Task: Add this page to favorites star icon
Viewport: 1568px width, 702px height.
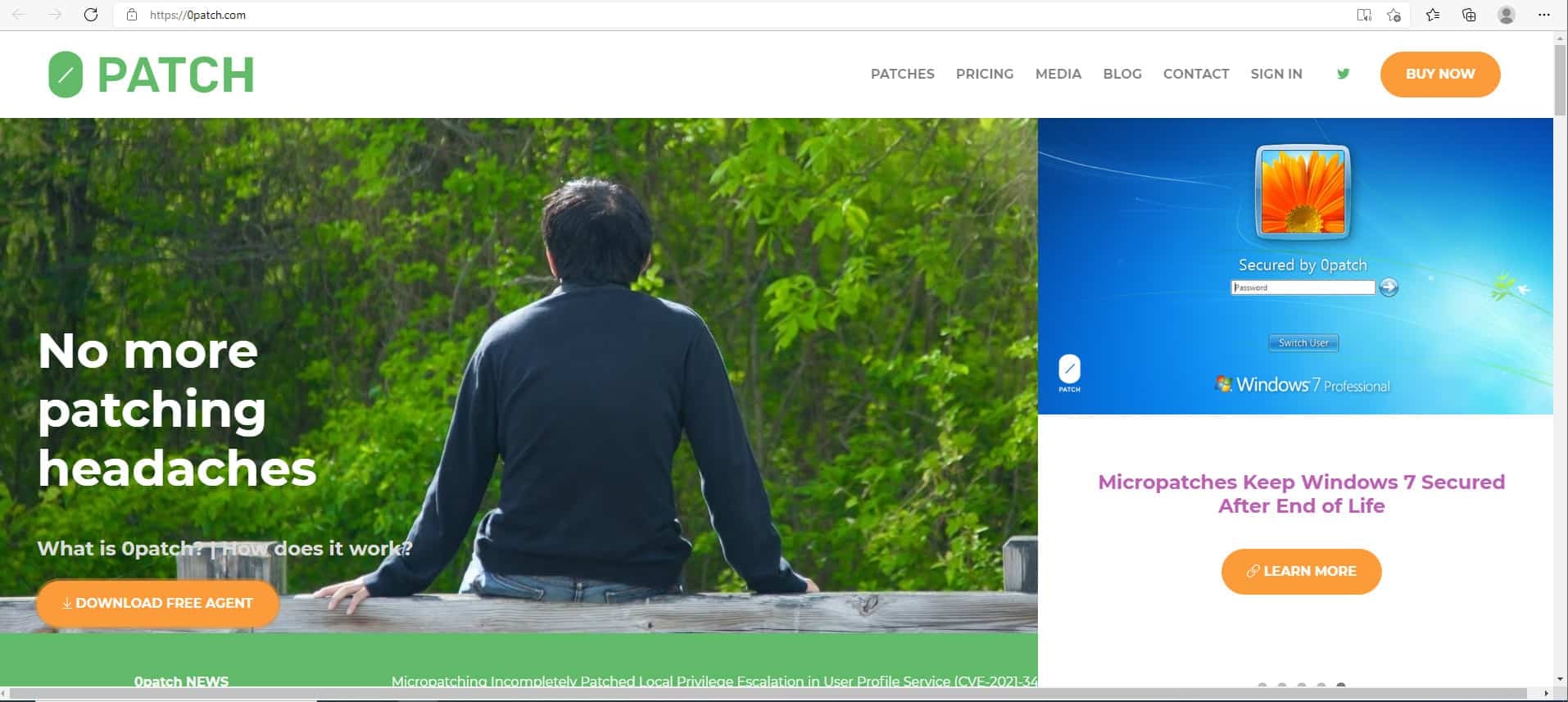Action: [x=1394, y=15]
